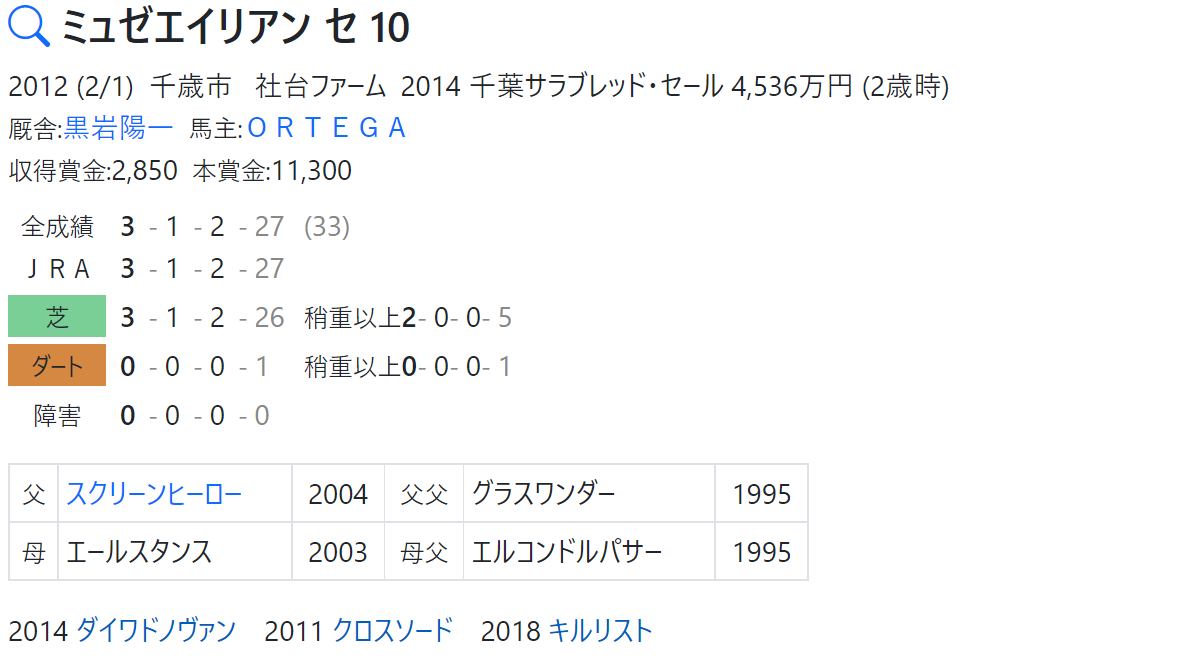Open owner ORTEGA link
Screen dimensions: 1188x663
[x=327, y=128]
